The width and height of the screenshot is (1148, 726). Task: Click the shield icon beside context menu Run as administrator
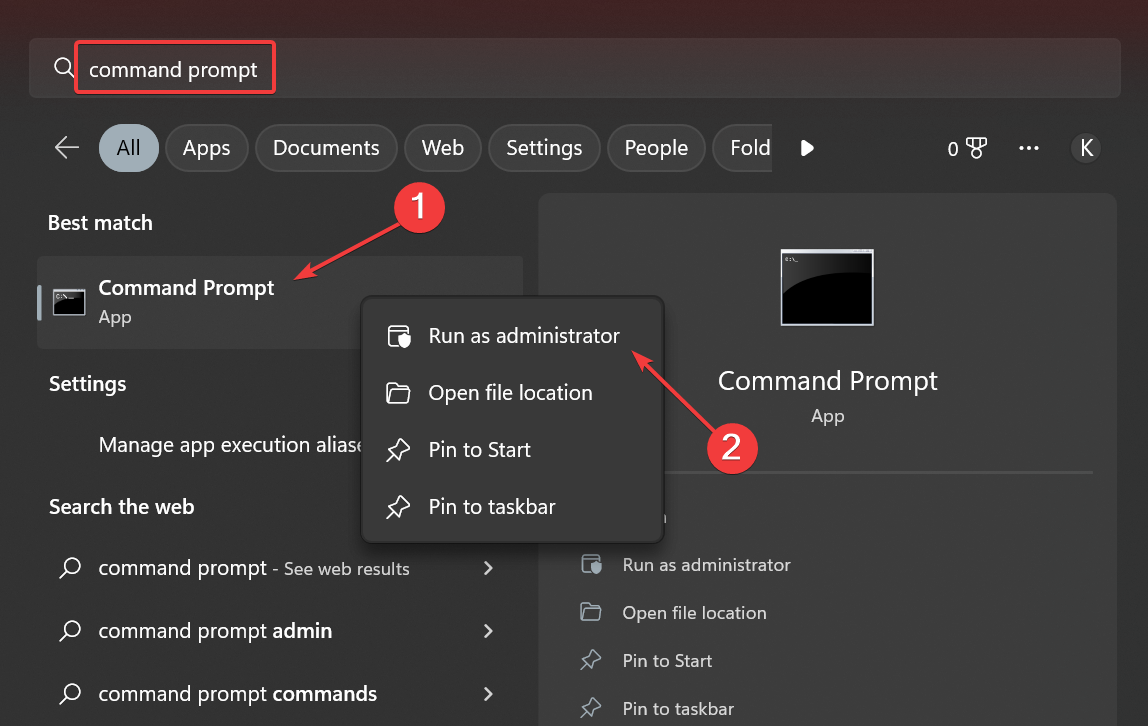pos(399,336)
